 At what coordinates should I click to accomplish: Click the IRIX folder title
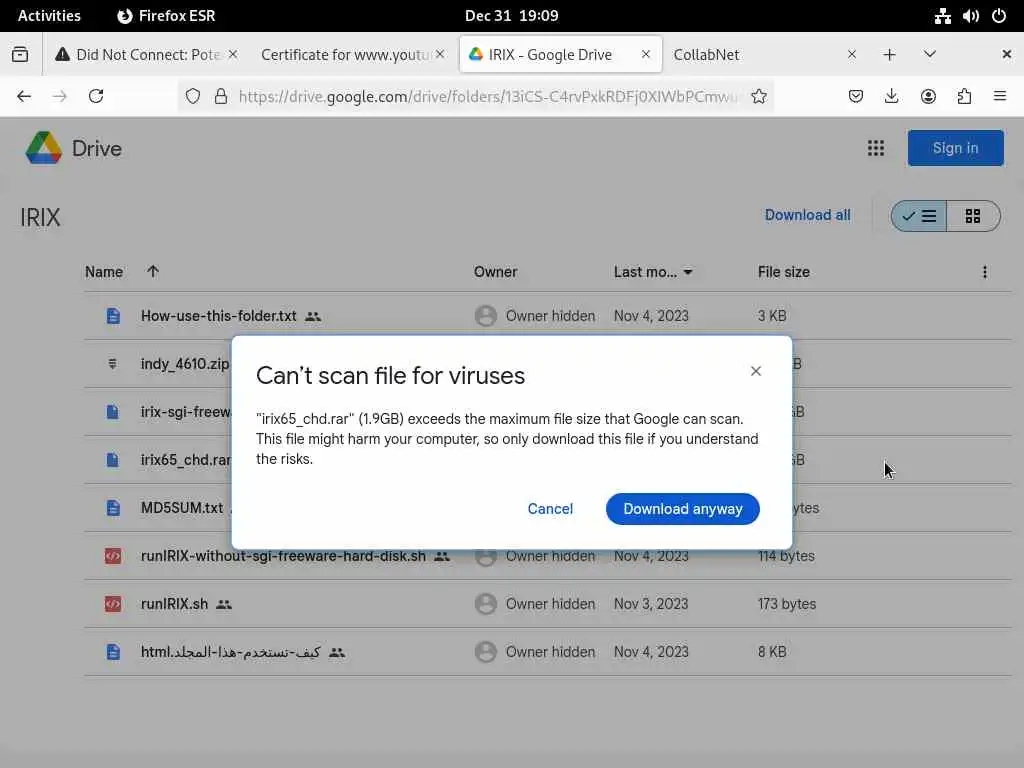click(x=40, y=217)
